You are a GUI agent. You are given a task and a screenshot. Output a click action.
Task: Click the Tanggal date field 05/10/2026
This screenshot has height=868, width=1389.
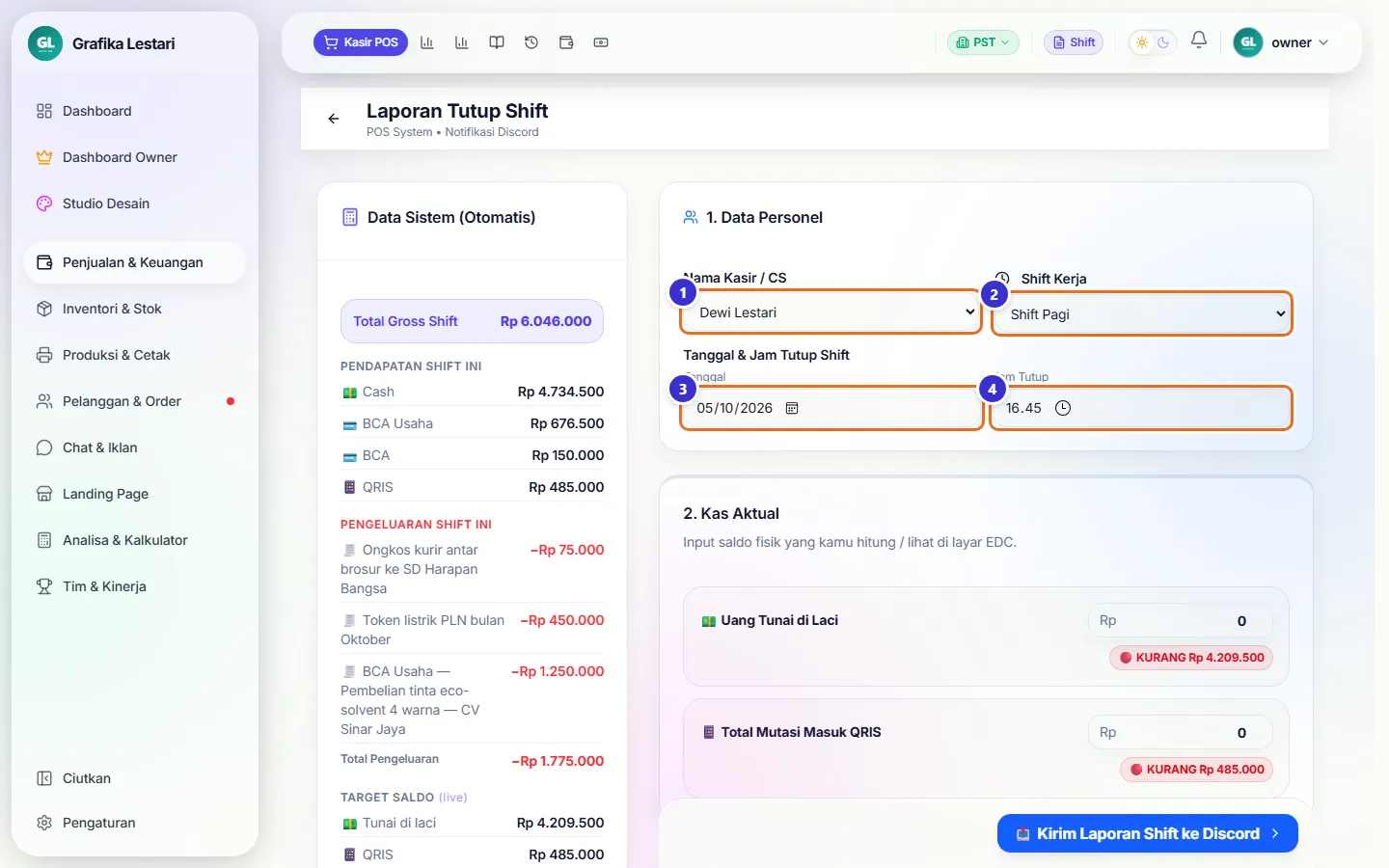831,408
